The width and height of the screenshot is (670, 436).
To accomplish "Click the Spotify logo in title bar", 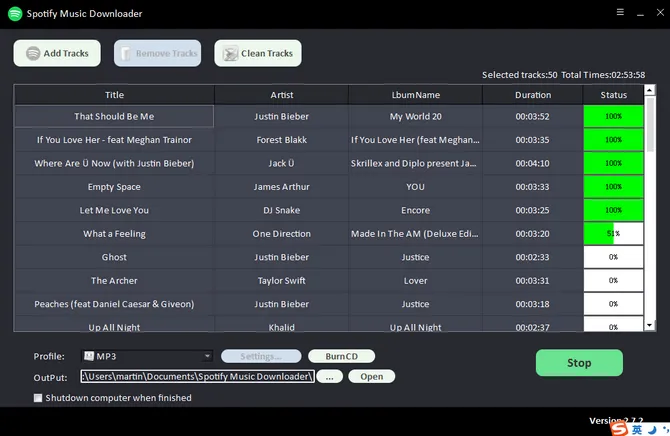I will click(x=15, y=14).
